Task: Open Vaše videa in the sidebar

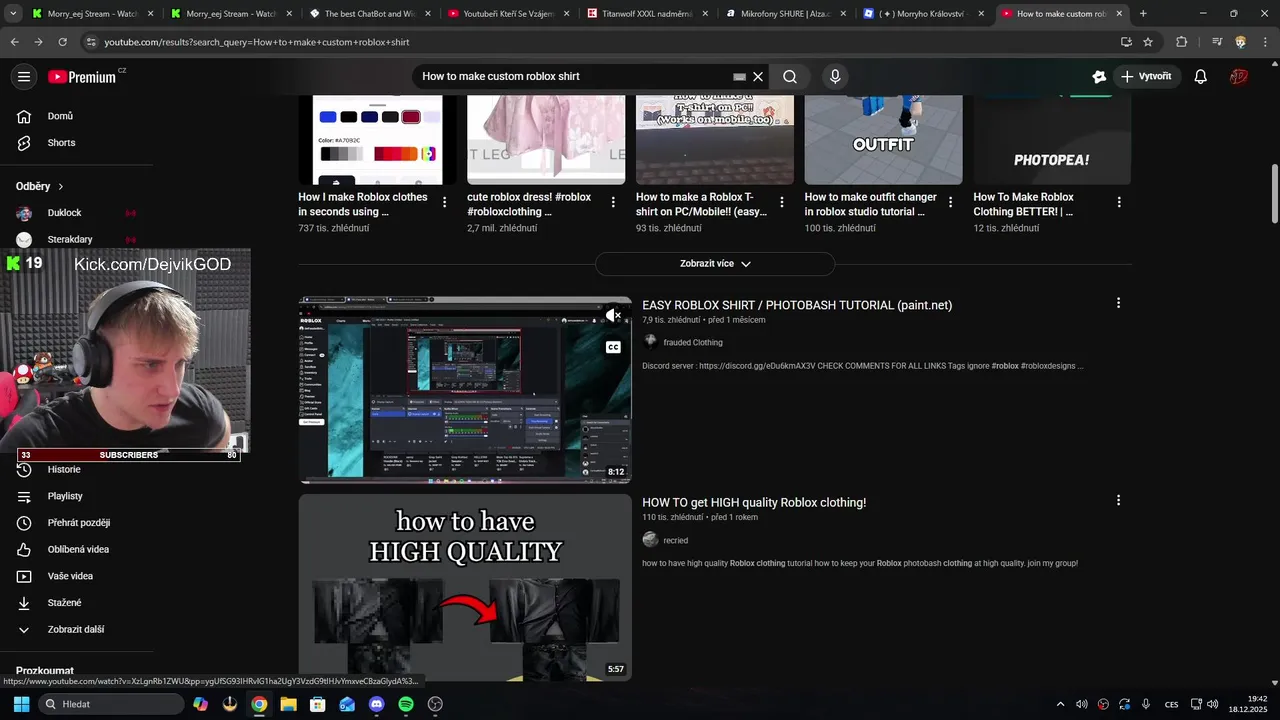Action: pos(70,577)
